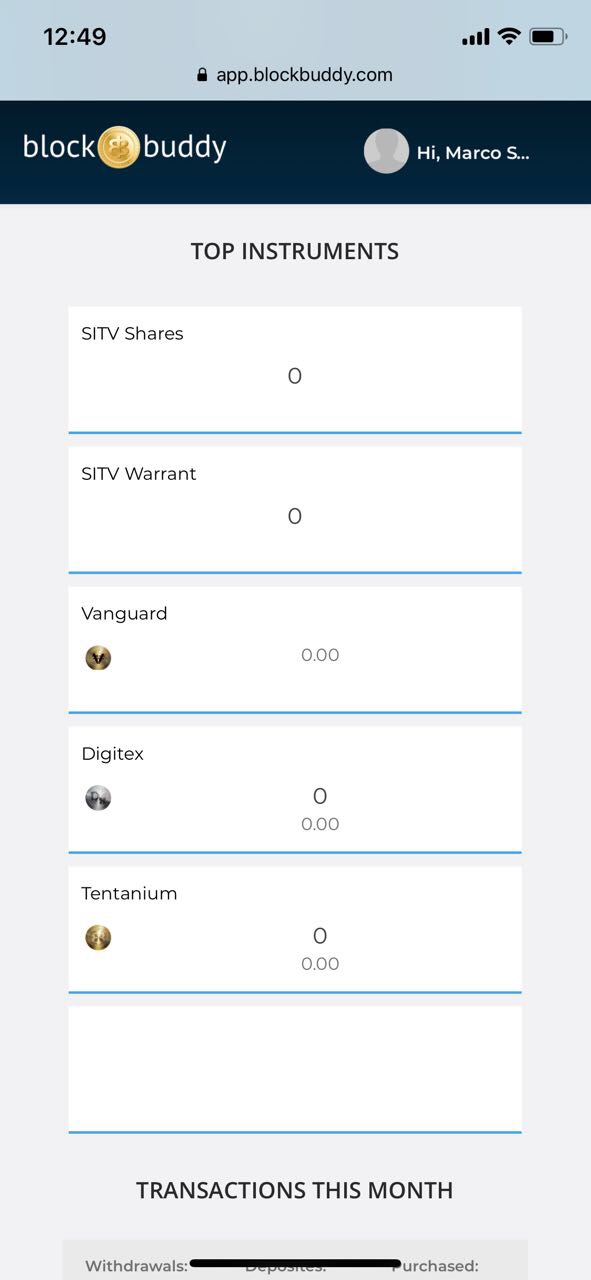Tap the battery status icon
The width and height of the screenshot is (591, 1280).
(x=548, y=37)
